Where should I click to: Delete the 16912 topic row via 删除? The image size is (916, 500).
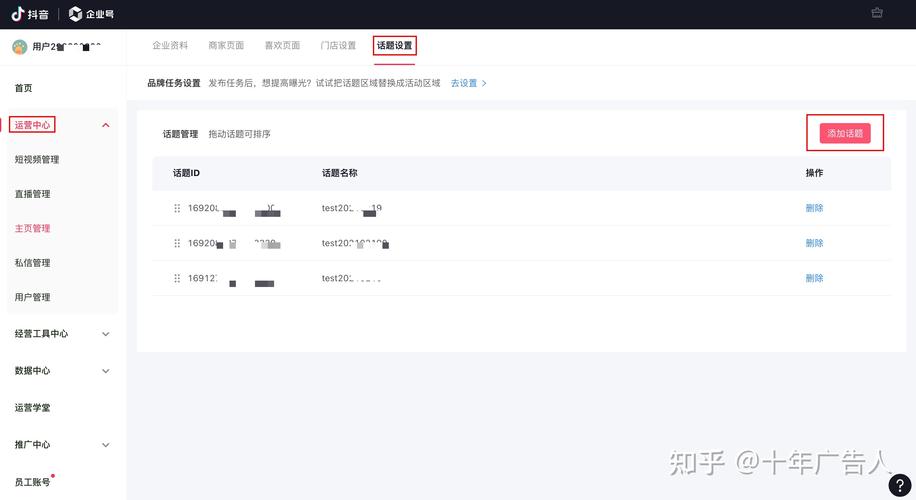(814, 278)
